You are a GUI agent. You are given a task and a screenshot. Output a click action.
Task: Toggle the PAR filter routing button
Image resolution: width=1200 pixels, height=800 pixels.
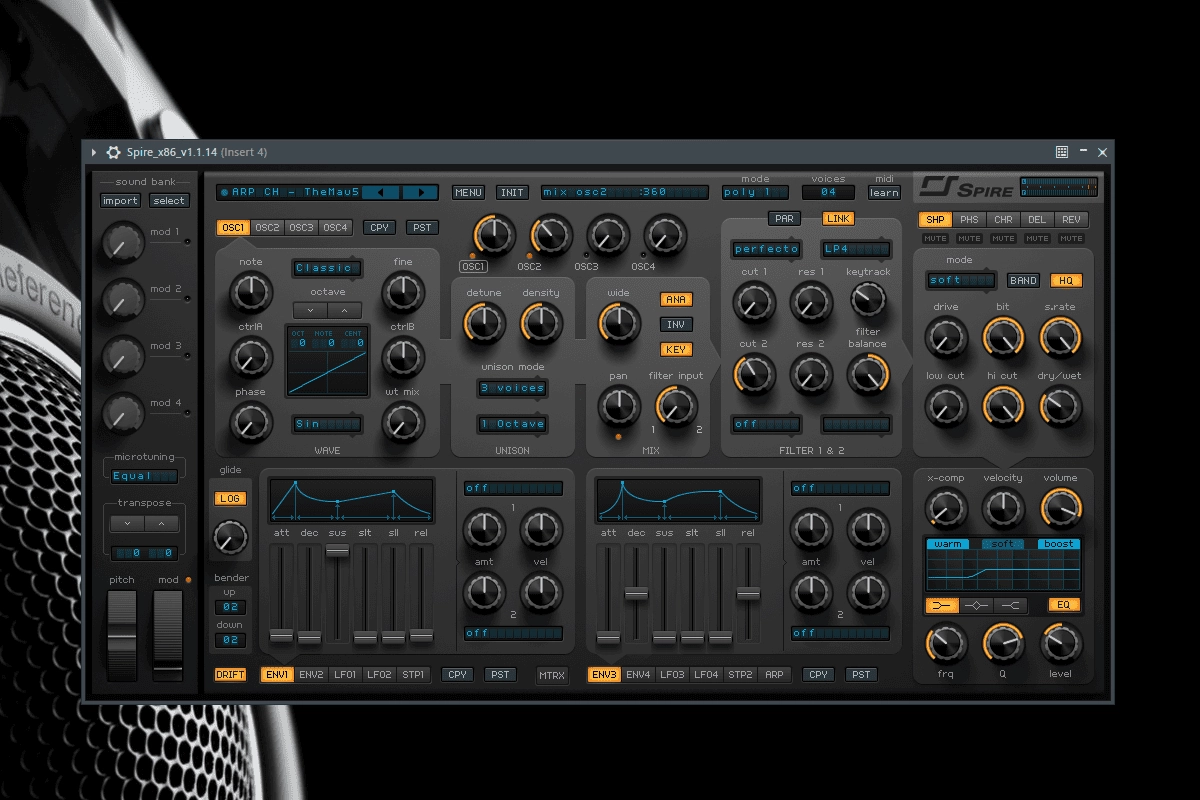(784, 218)
